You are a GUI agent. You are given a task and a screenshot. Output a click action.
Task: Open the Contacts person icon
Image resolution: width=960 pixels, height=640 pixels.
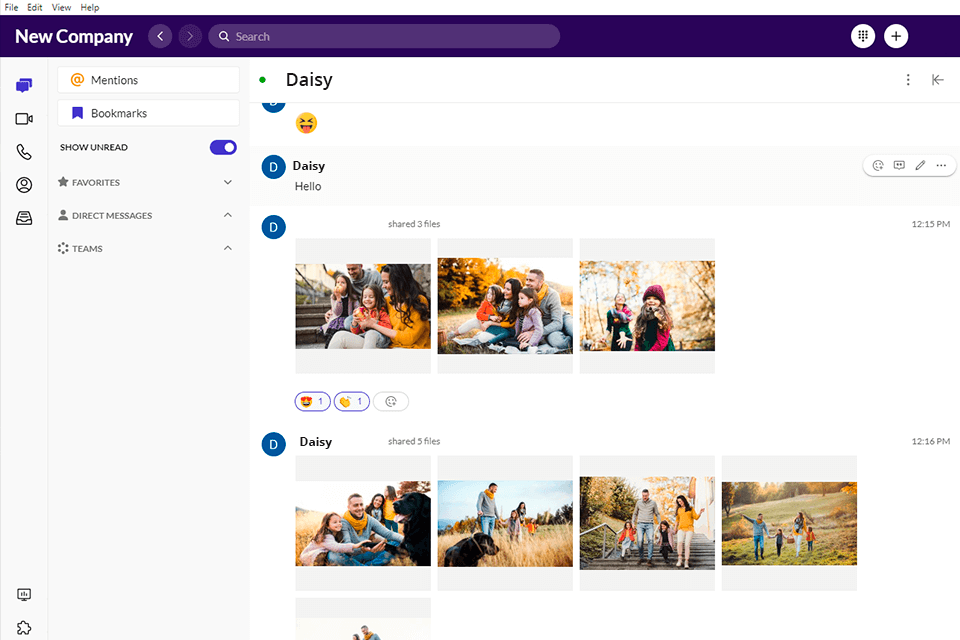24,185
